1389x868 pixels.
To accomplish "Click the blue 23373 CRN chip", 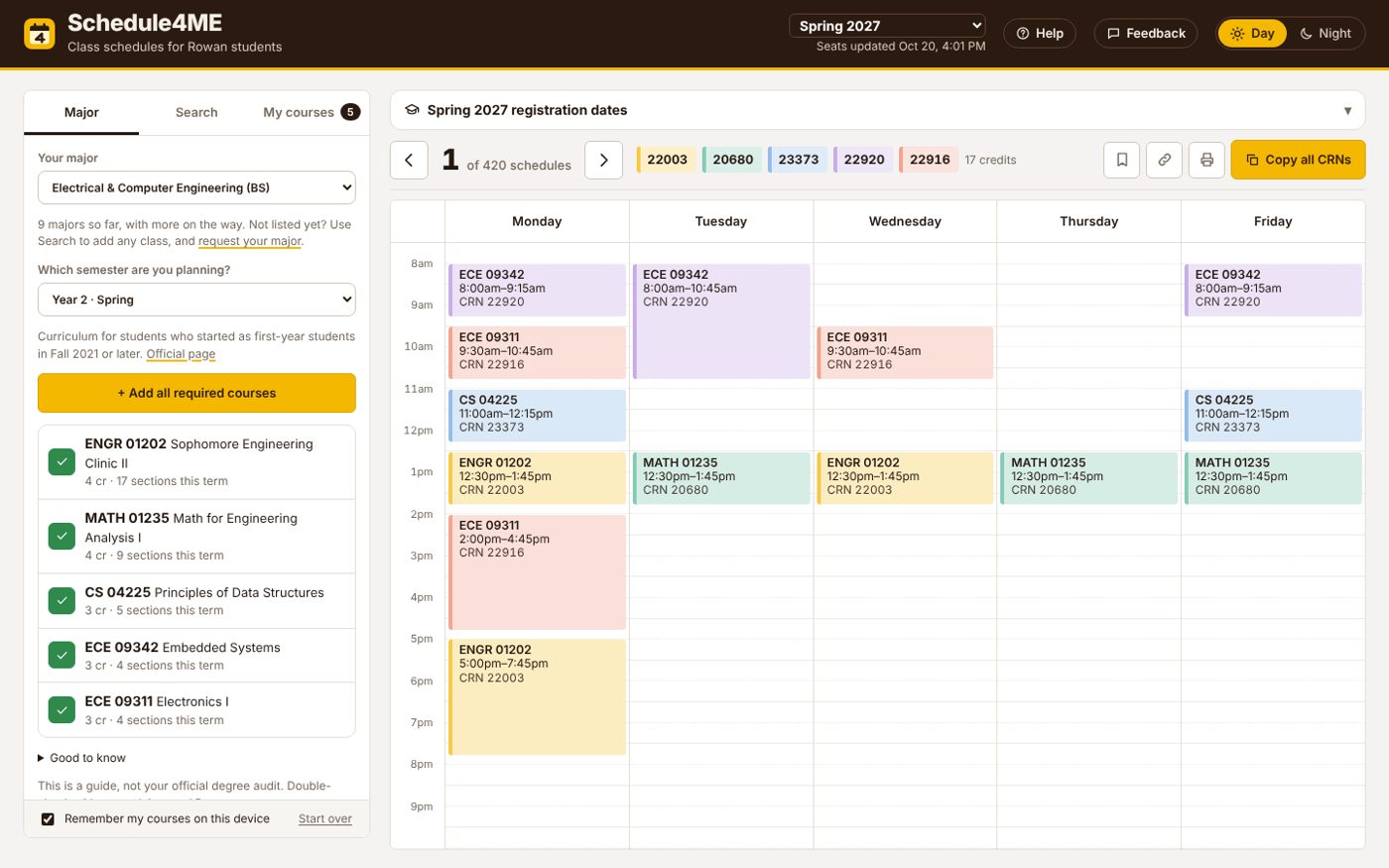I will pos(798,160).
